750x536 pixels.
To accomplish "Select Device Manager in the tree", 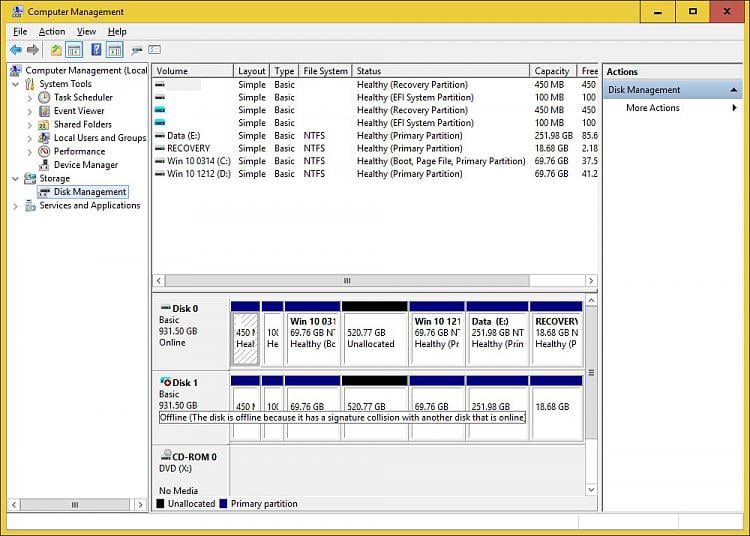I will (x=86, y=165).
